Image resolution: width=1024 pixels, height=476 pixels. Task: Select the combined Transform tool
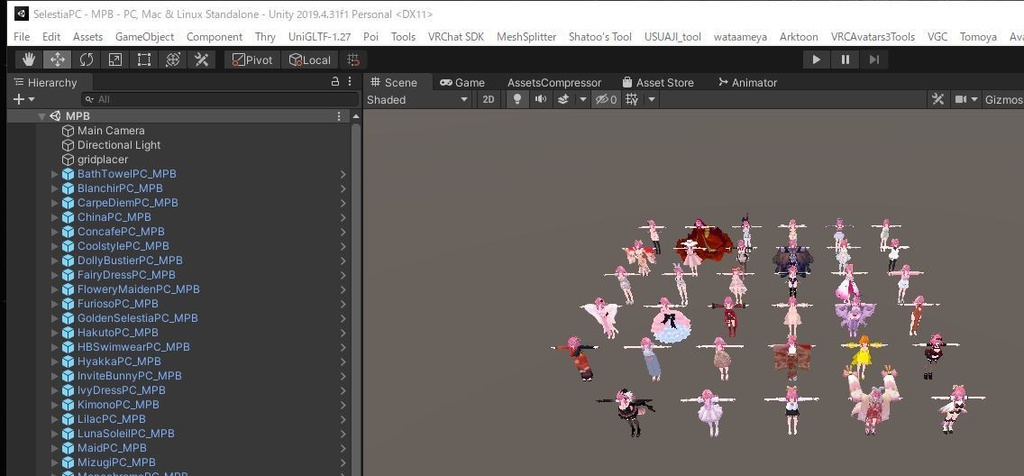click(x=172, y=60)
